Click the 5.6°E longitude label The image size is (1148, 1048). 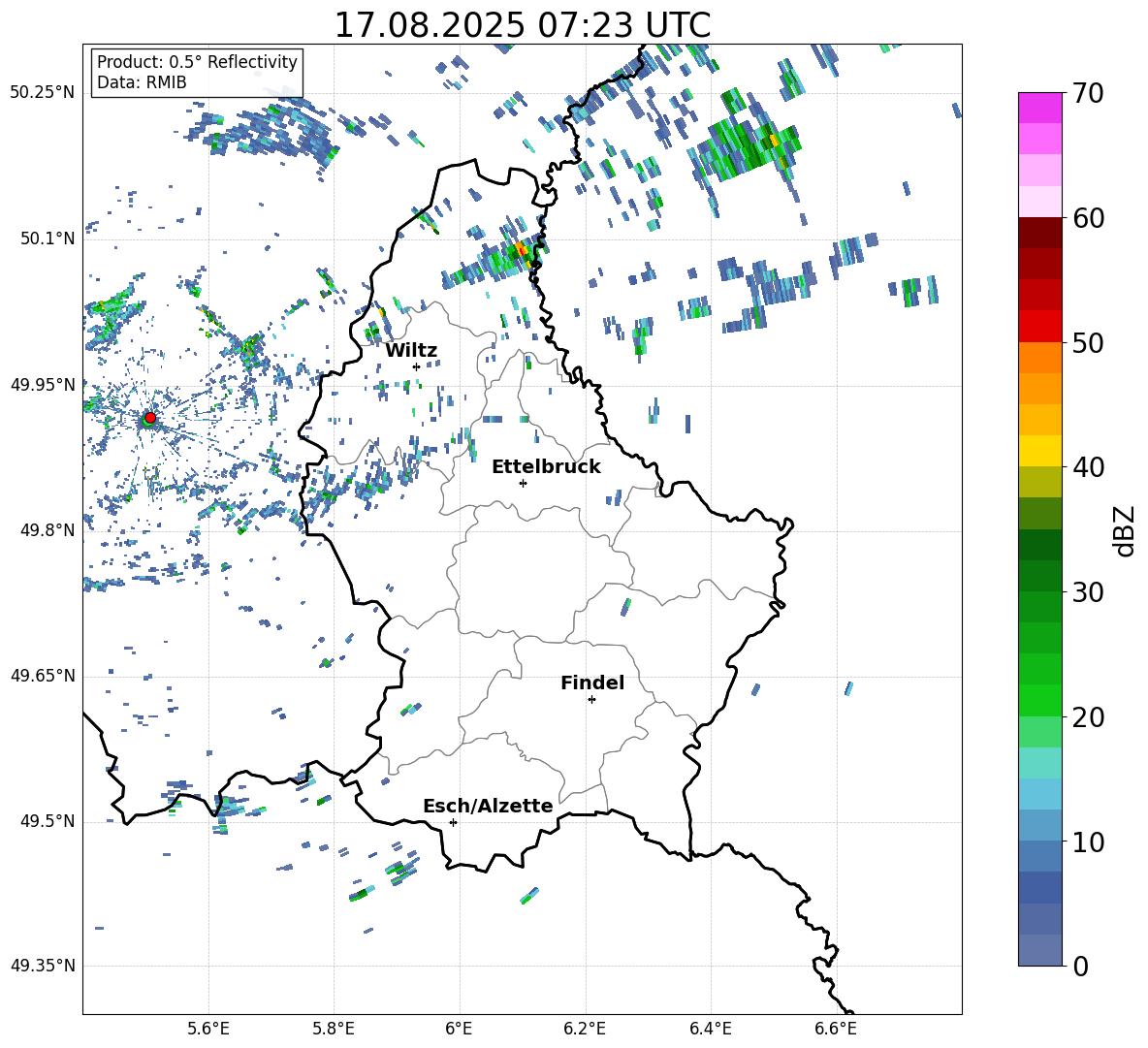click(208, 1029)
